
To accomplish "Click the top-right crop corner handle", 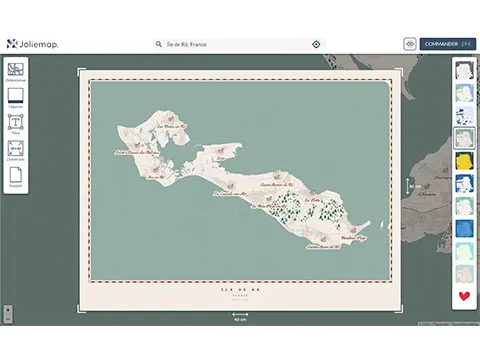I will [x=399, y=72].
